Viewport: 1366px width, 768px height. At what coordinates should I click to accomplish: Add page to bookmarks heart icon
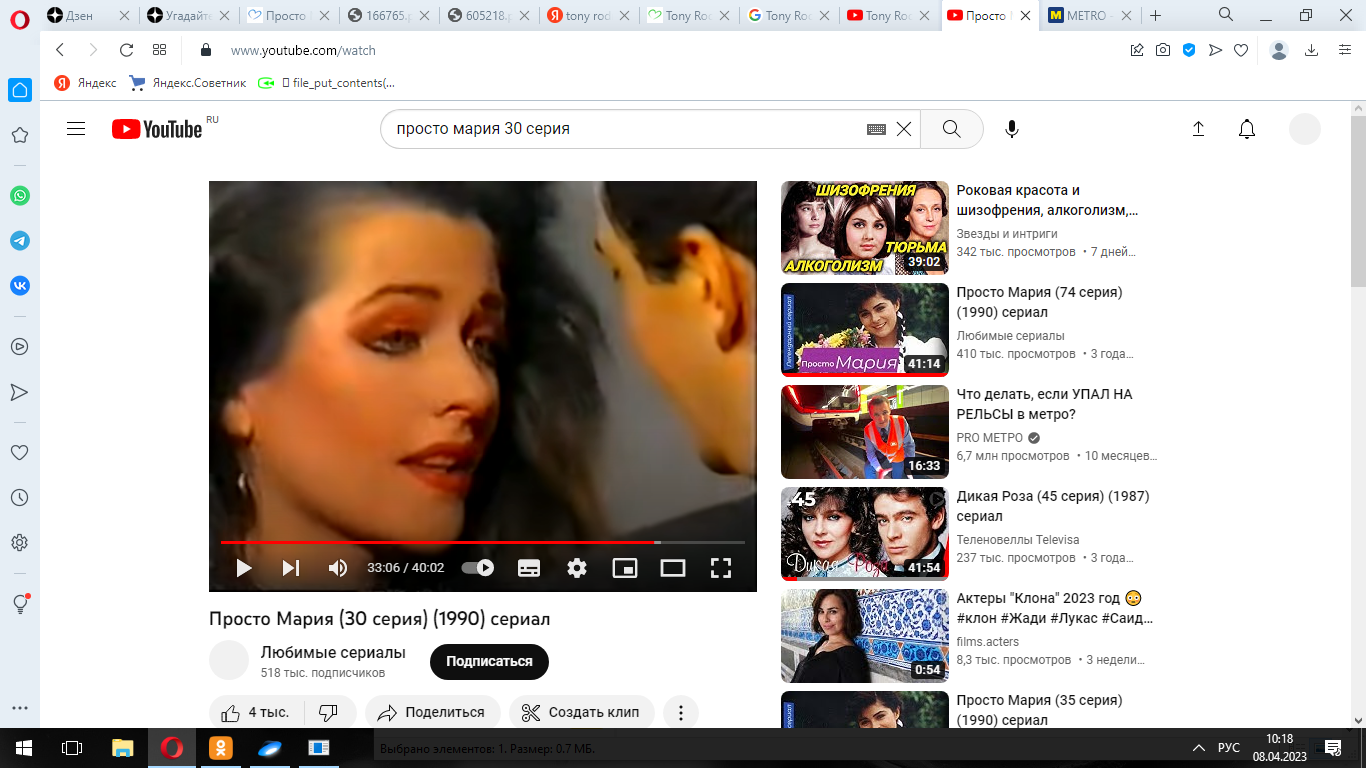coord(1241,50)
